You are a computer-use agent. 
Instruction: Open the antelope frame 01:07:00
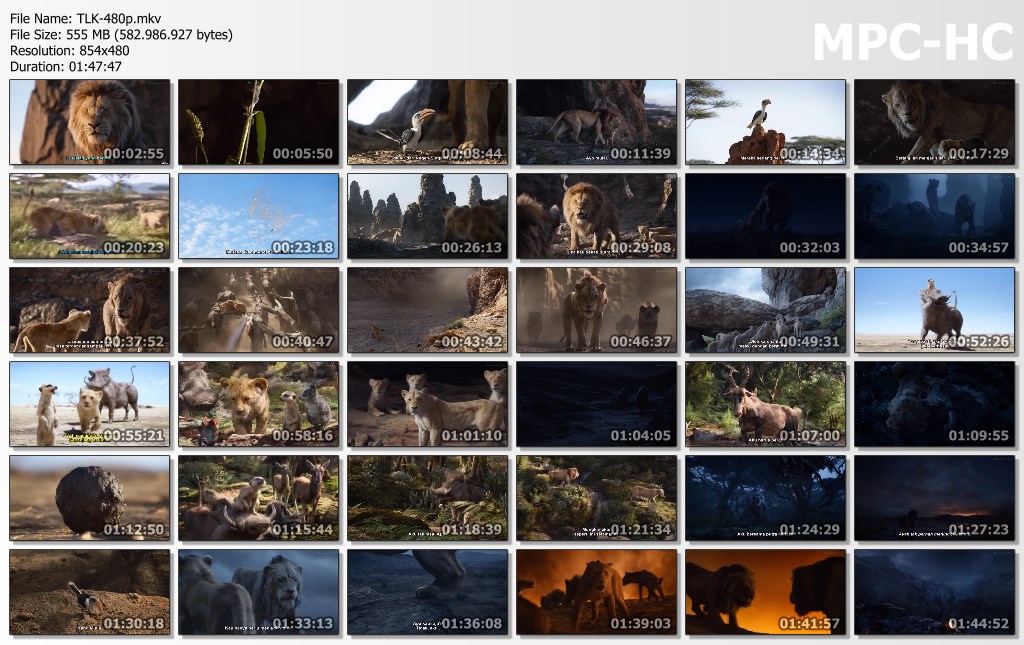point(765,404)
